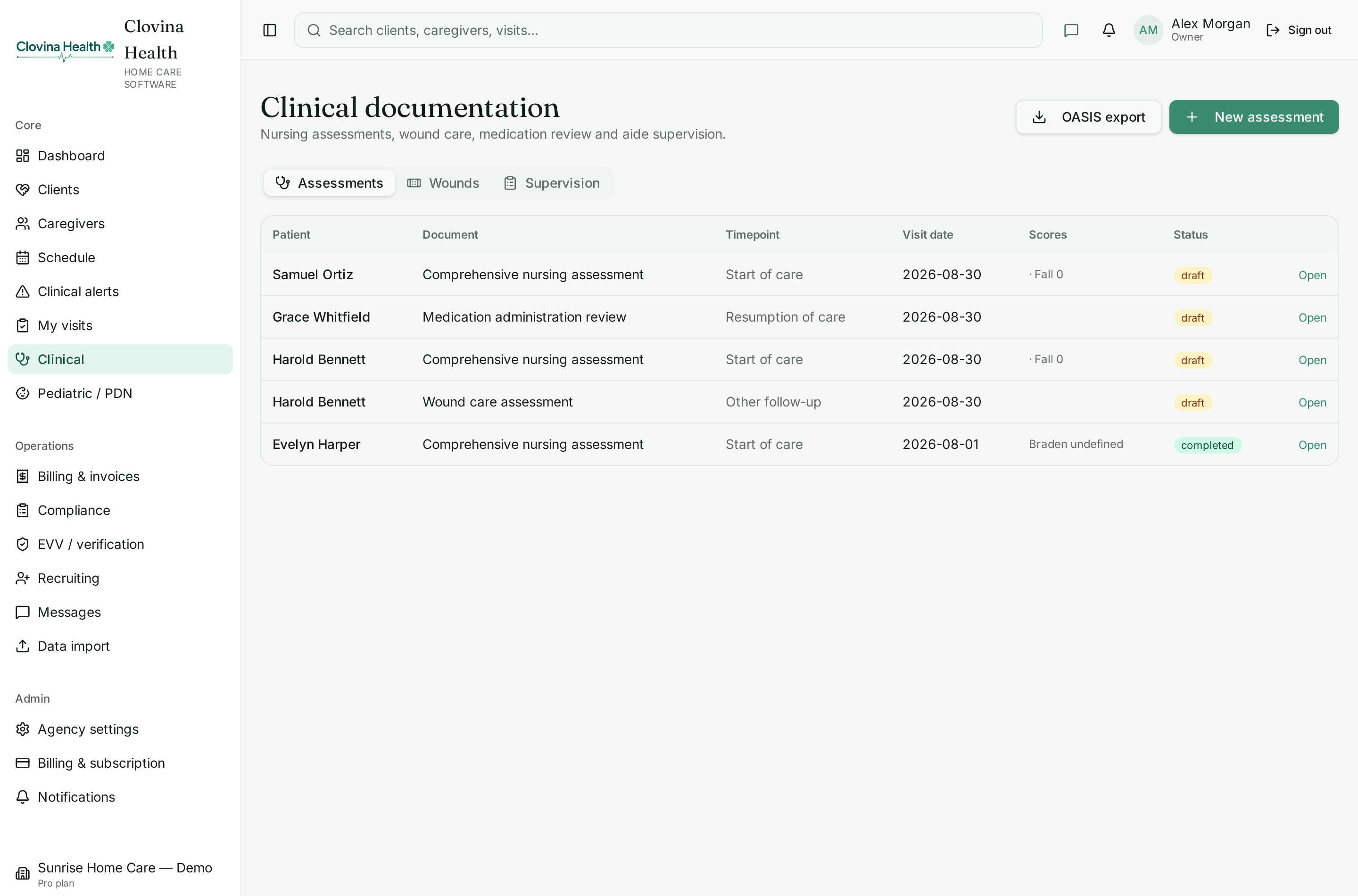Open Harold Bennett's wound care assessment
Viewport: 1358px width, 896px height.
pos(1312,402)
